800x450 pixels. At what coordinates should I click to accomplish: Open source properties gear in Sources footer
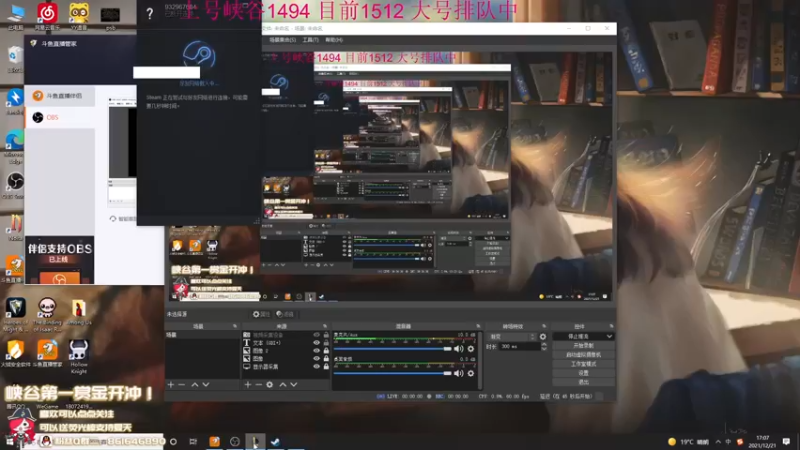(270, 385)
